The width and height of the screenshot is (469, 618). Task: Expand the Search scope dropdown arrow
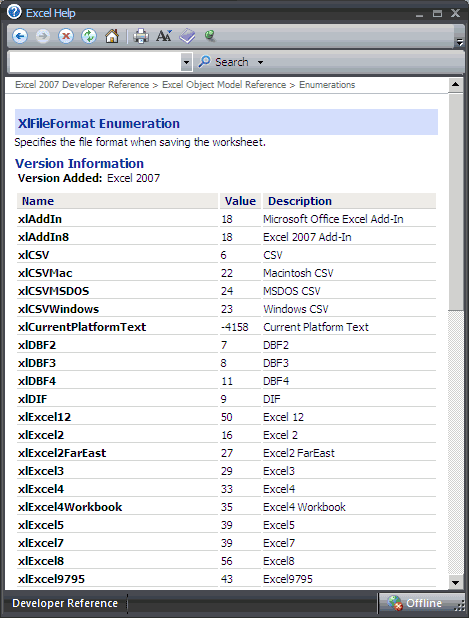point(260,62)
